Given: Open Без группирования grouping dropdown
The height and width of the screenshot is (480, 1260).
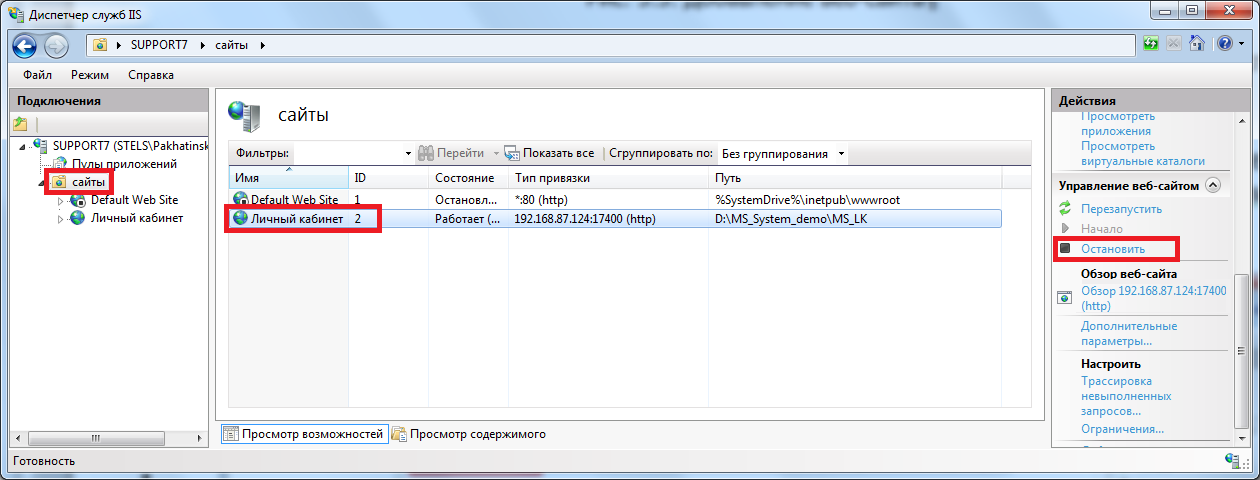Looking at the screenshot, I should pos(782,153).
